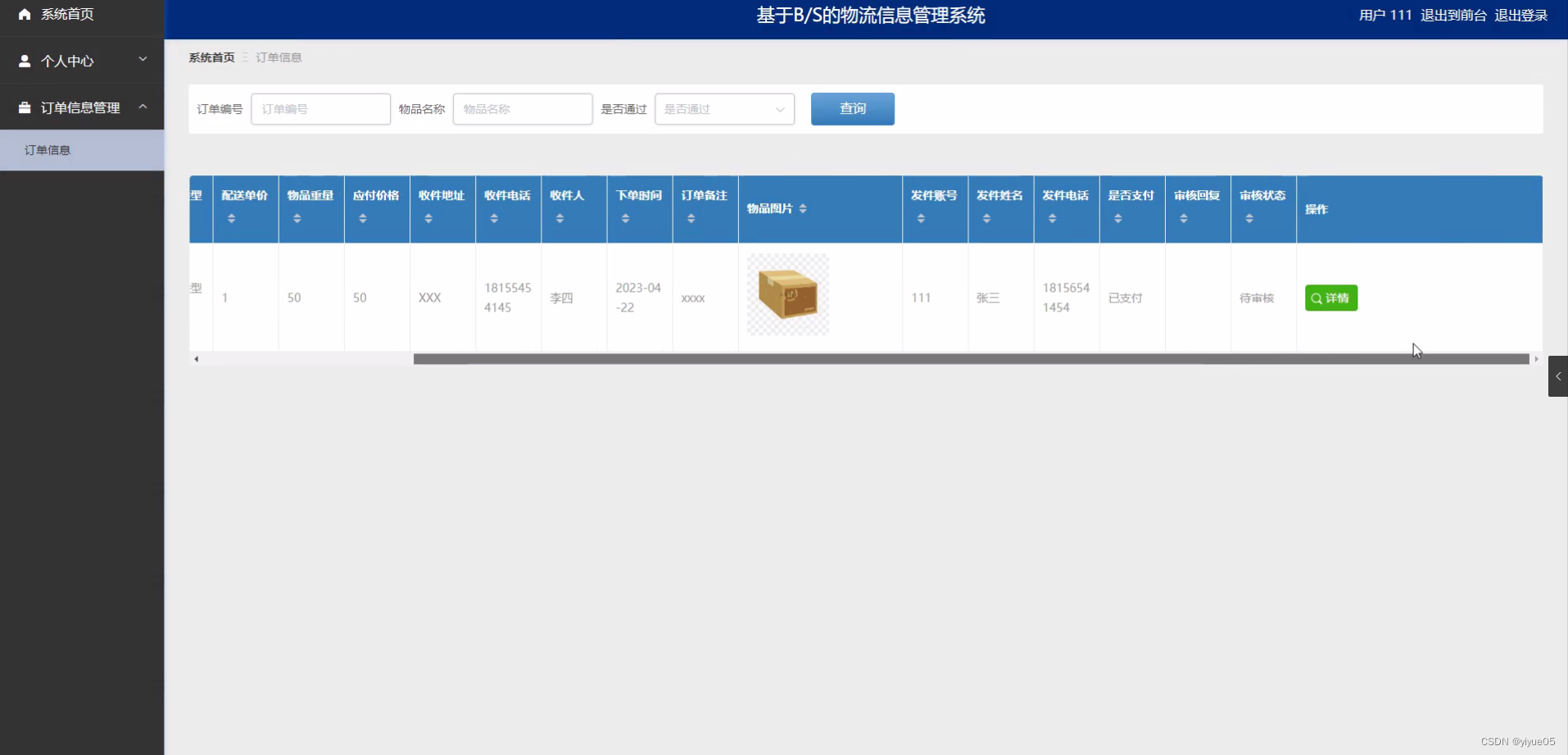Sort by 配送单价 column arrows
The image size is (1568, 755).
tap(232, 218)
